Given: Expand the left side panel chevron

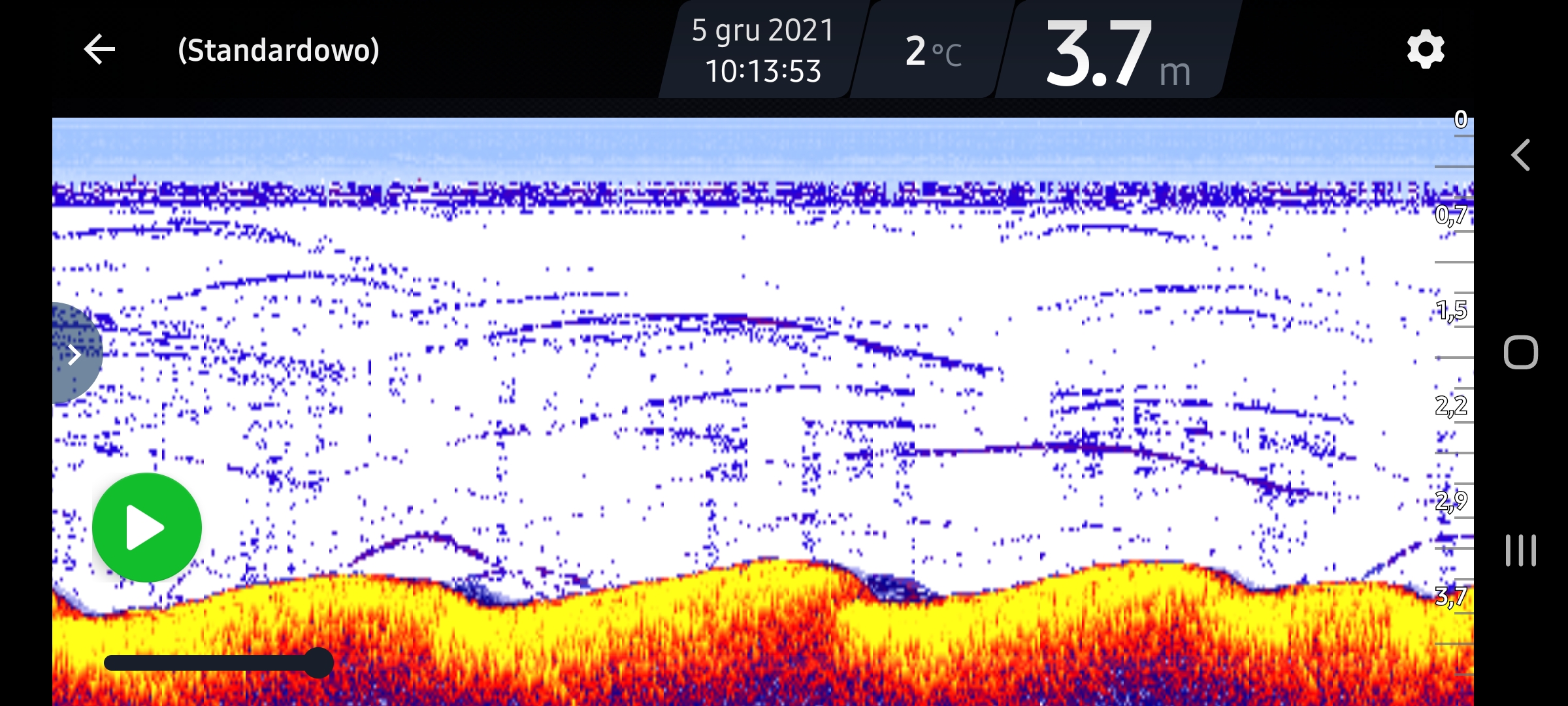Looking at the screenshot, I should pyautogui.click(x=74, y=355).
